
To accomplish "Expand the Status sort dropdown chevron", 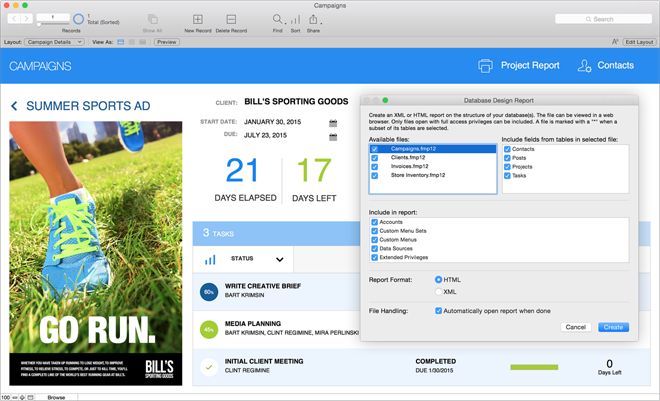I will (279, 259).
